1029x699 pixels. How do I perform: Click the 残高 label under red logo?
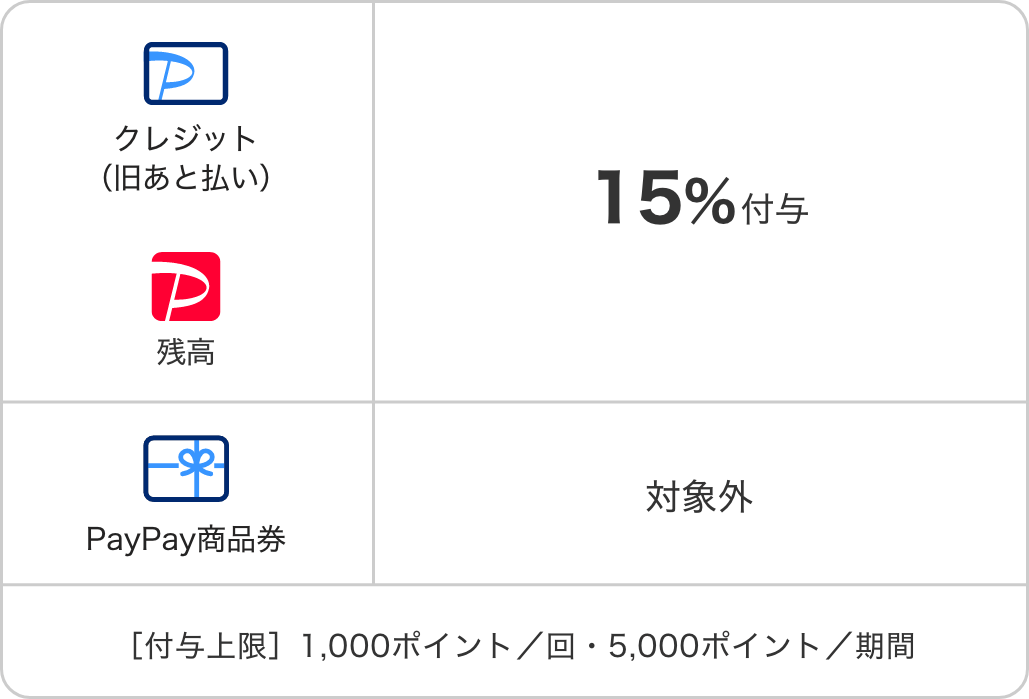pyautogui.click(x=186, y=352)
